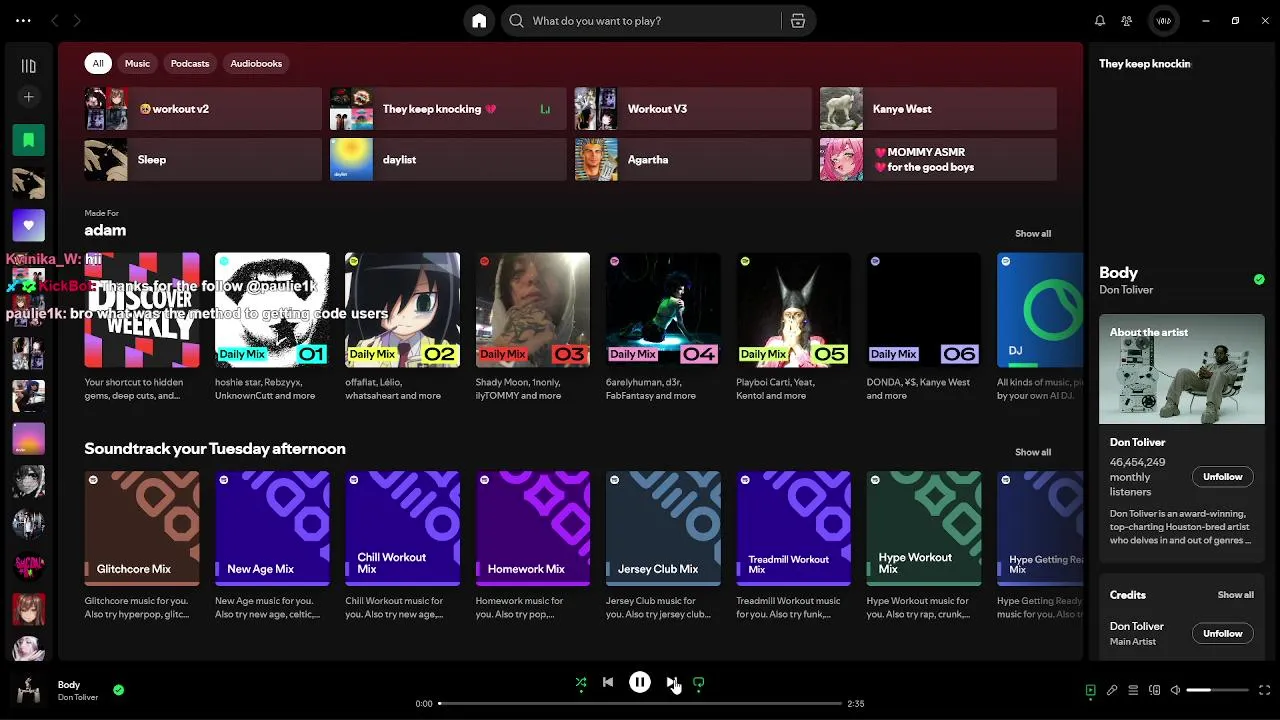
Task: Open the three-dot app menu
Action: (x=23, y=20)
